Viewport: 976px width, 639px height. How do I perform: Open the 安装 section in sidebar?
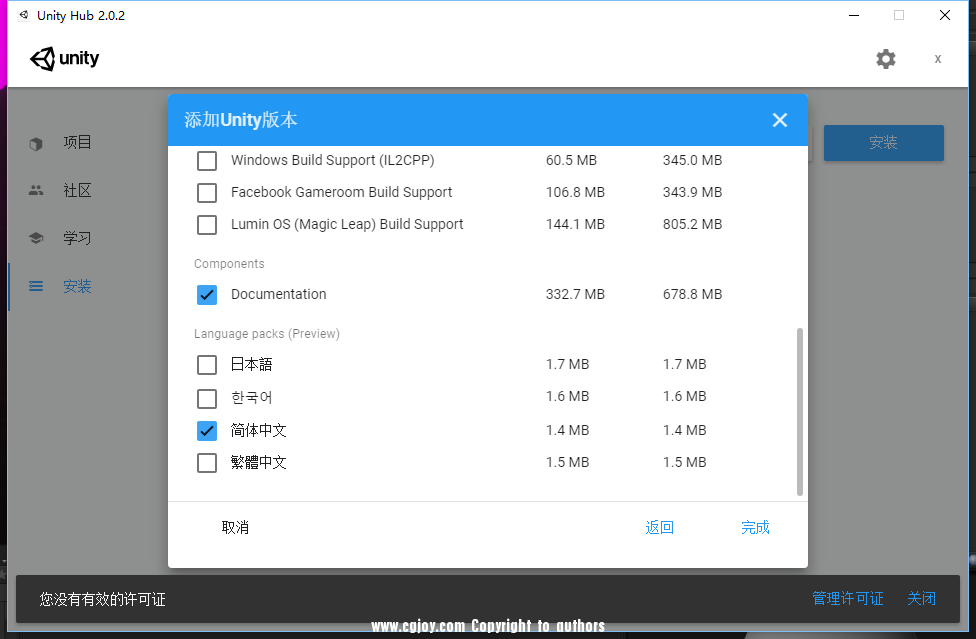pyautogui.click(x=77, y=286)
